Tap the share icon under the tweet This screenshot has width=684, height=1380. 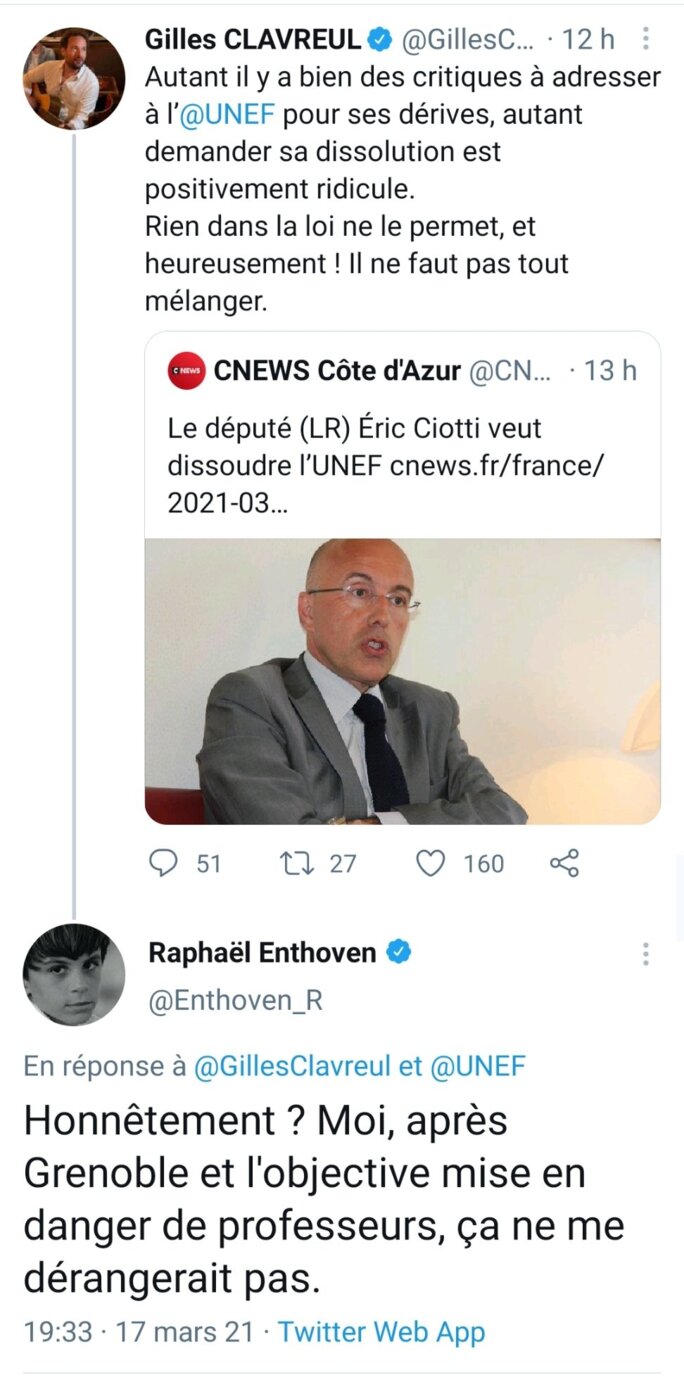point(565,862)
